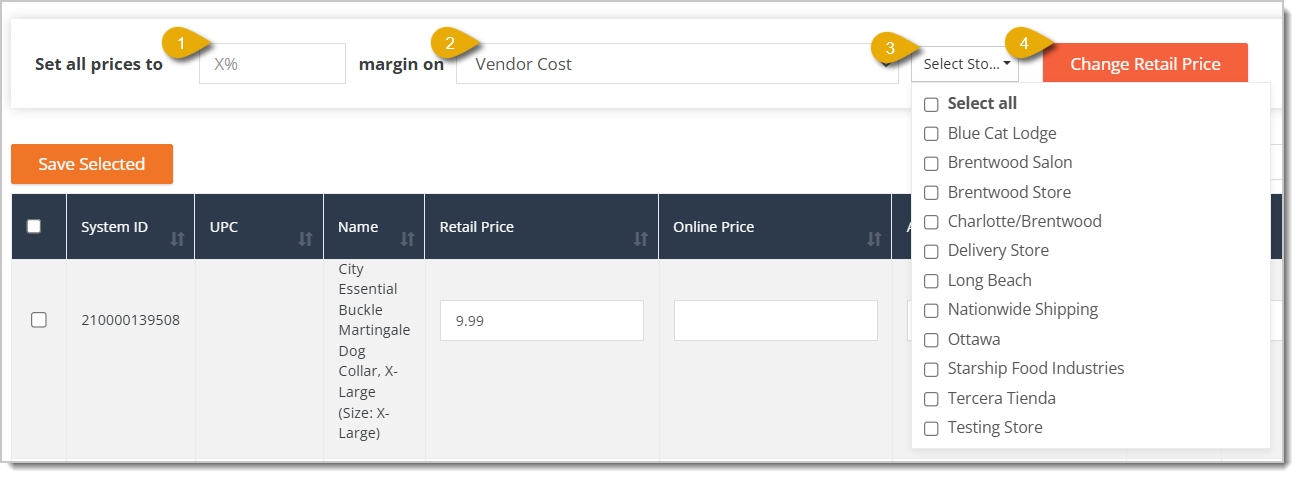Viewport: 1299px width, 478px height.
Task: Check the Select all stores checkbox
Action: (x=931, y=104)
